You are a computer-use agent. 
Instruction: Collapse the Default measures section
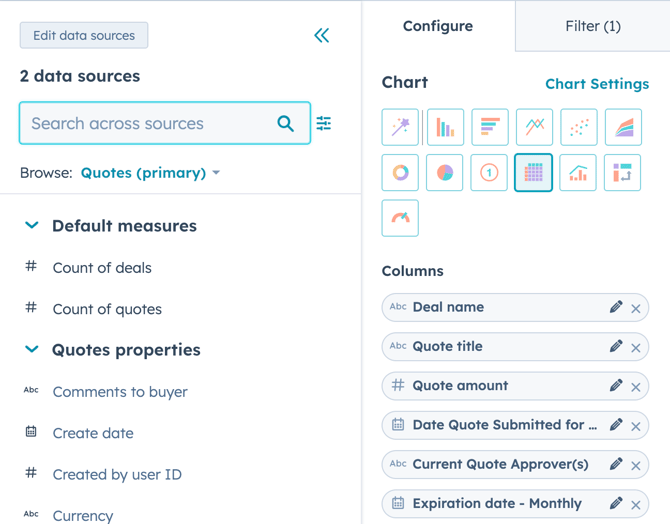32,226
